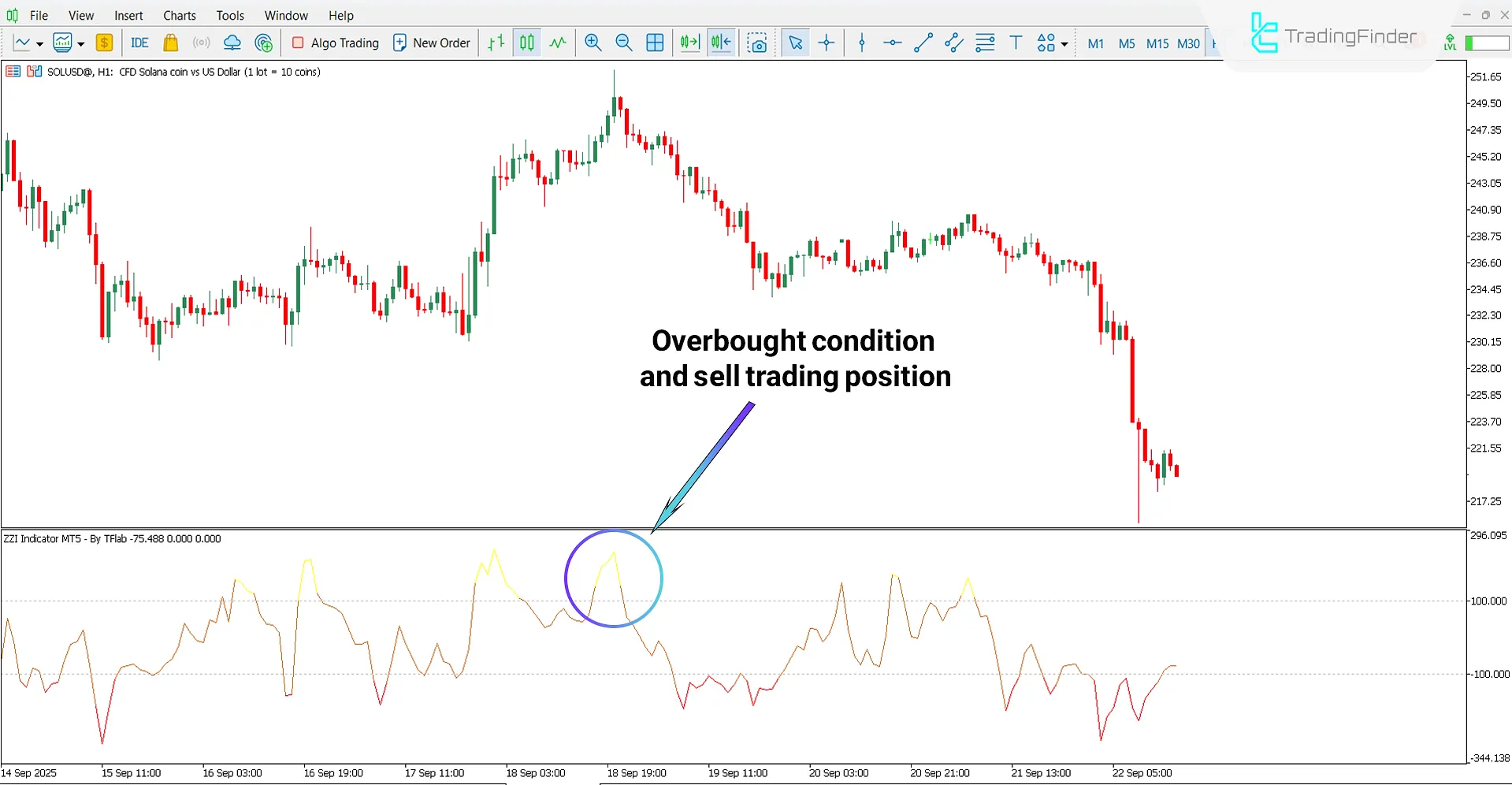Create a New Order
Screen dimensions: 1512x785
(431, 43)
